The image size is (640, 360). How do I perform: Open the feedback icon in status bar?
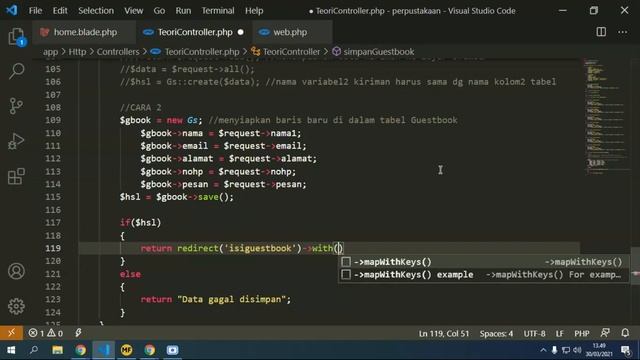tap(605, 333)
